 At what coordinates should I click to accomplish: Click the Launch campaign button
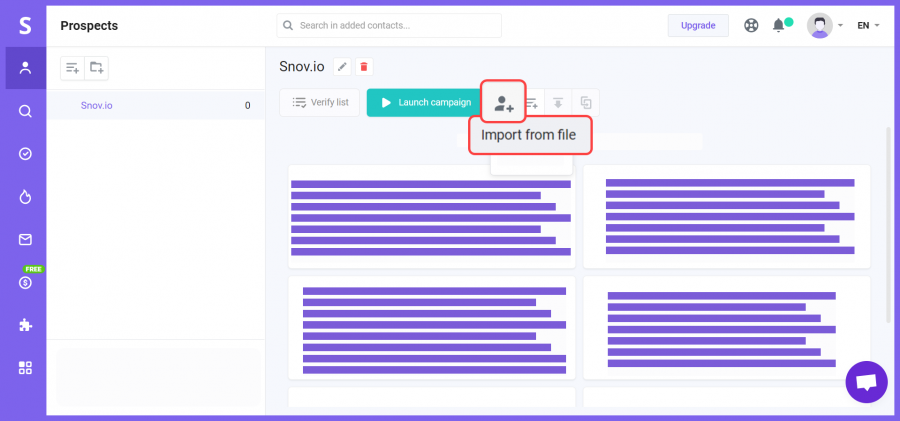423,103
